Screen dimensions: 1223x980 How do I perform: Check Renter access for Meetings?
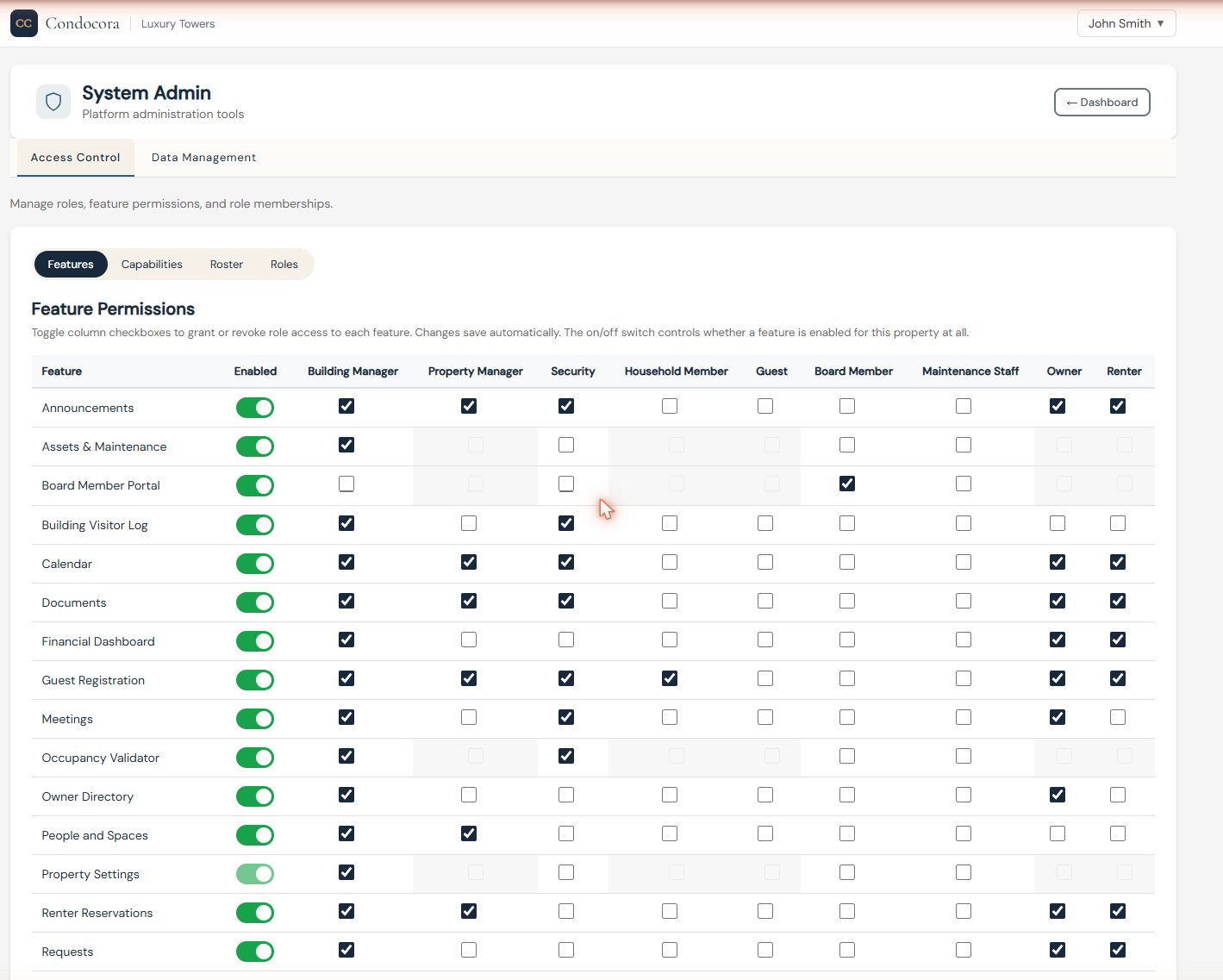click(x=1118, y=717)
